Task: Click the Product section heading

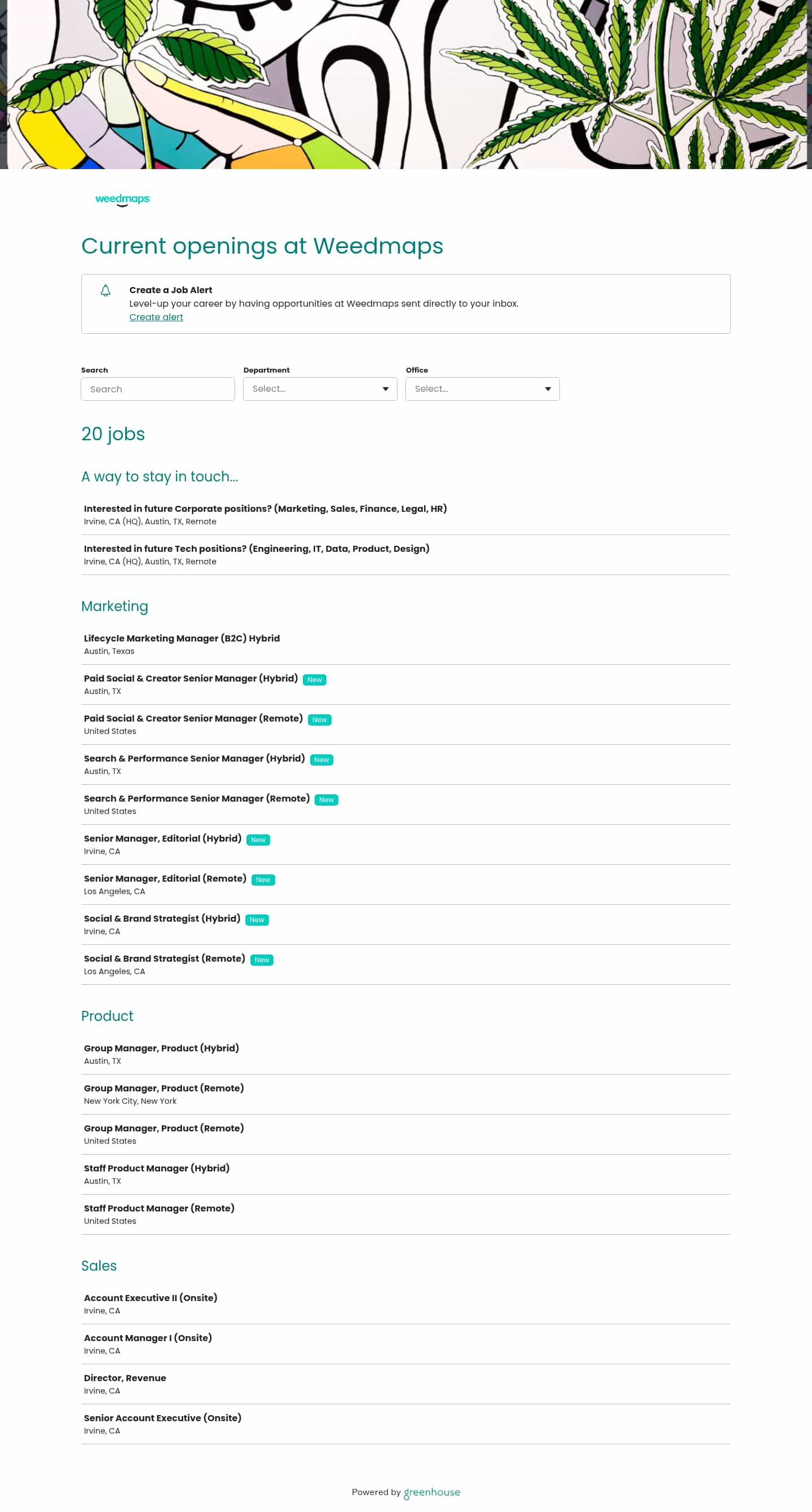Action: click(x=108, y=1015)
